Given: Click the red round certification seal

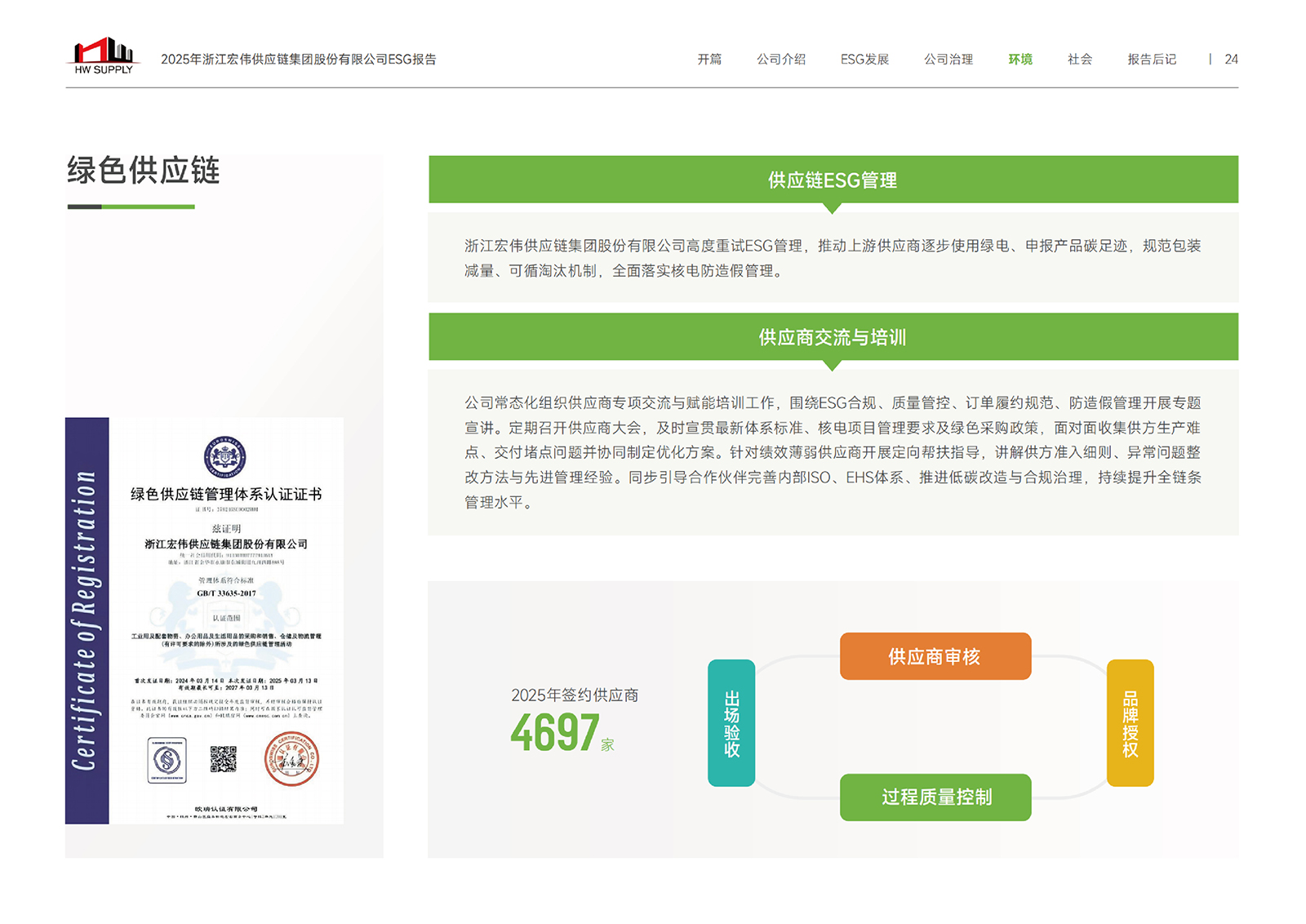Looking at the screenshot, I should click(x=291, y=759).
